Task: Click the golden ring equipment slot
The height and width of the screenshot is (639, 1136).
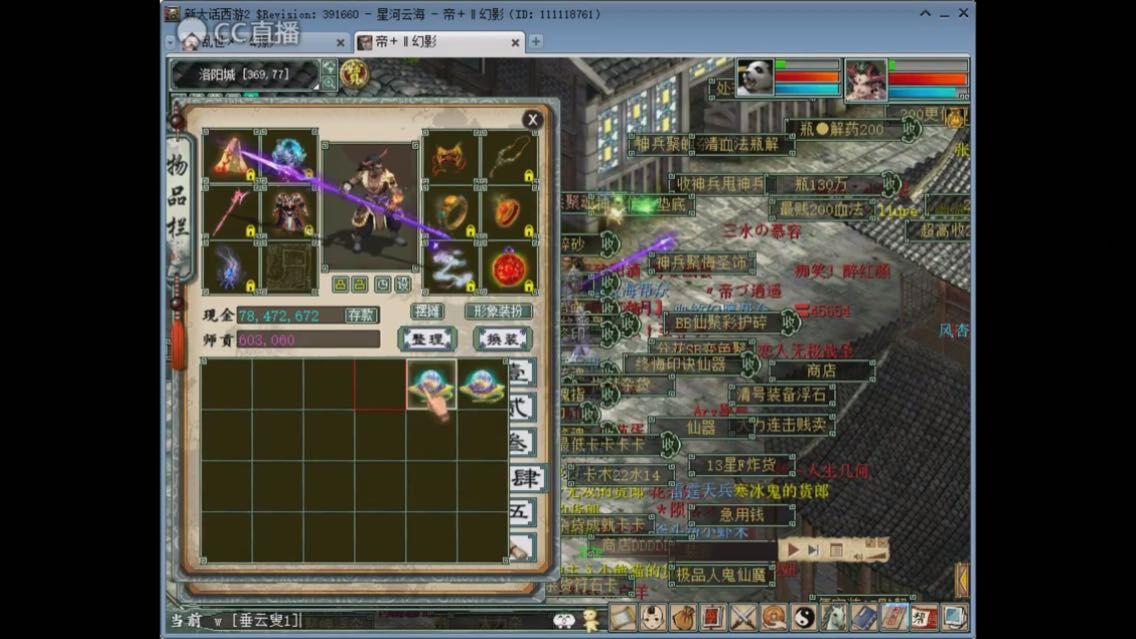Action: click(x=451, y=211)
